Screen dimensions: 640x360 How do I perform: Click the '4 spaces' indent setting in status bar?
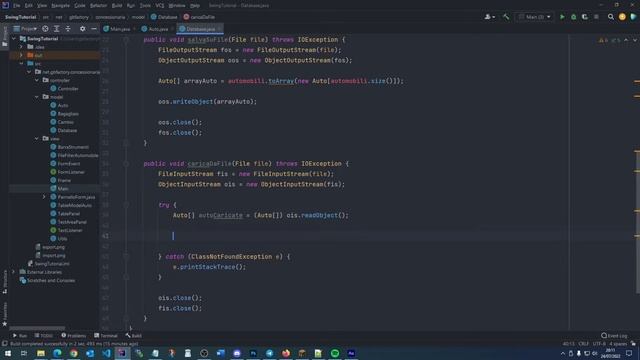(x=618, y=344)
